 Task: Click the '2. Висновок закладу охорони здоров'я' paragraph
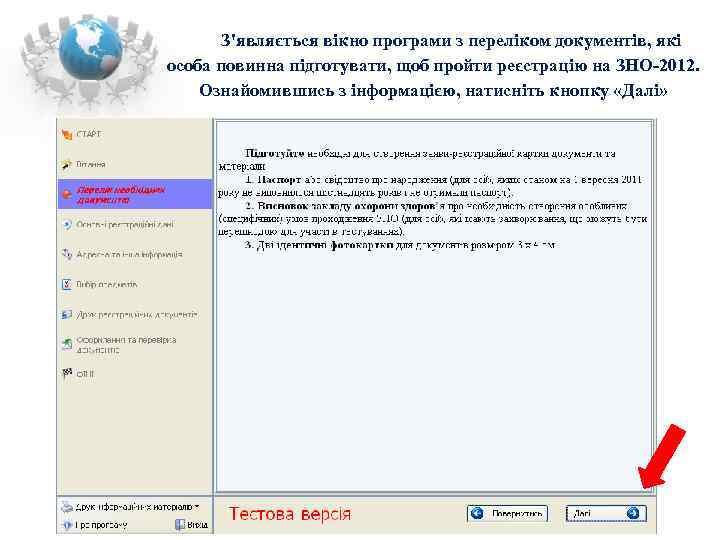[433, 219]
